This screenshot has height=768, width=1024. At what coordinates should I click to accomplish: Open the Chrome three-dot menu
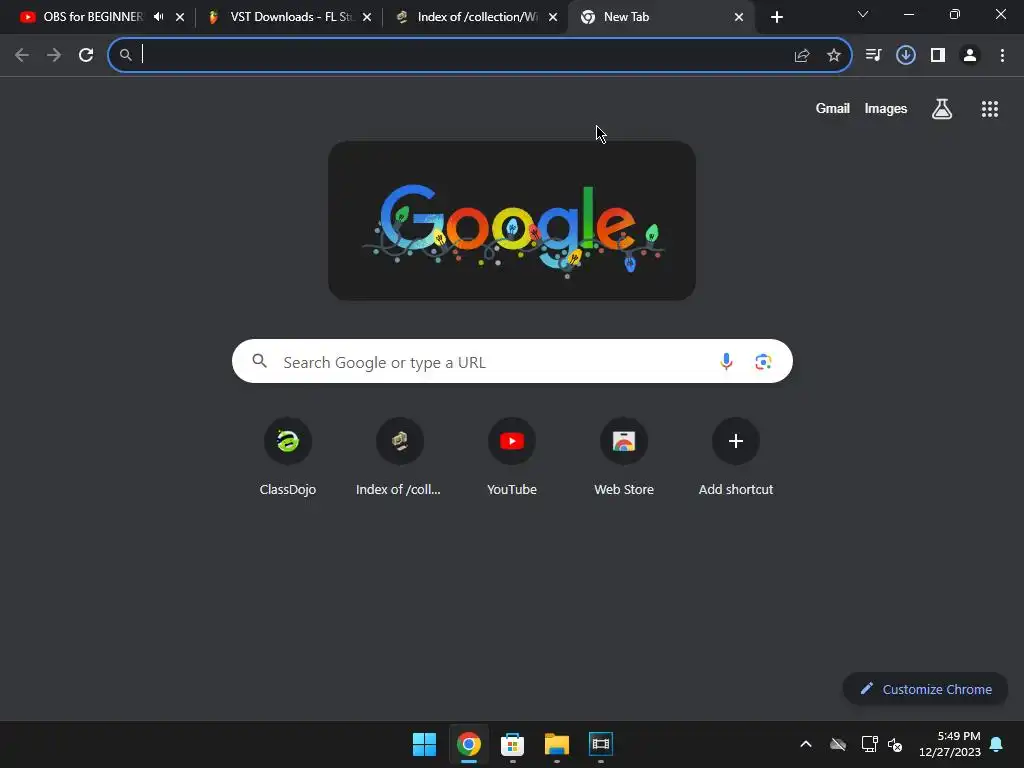(x=1002, y=55)
